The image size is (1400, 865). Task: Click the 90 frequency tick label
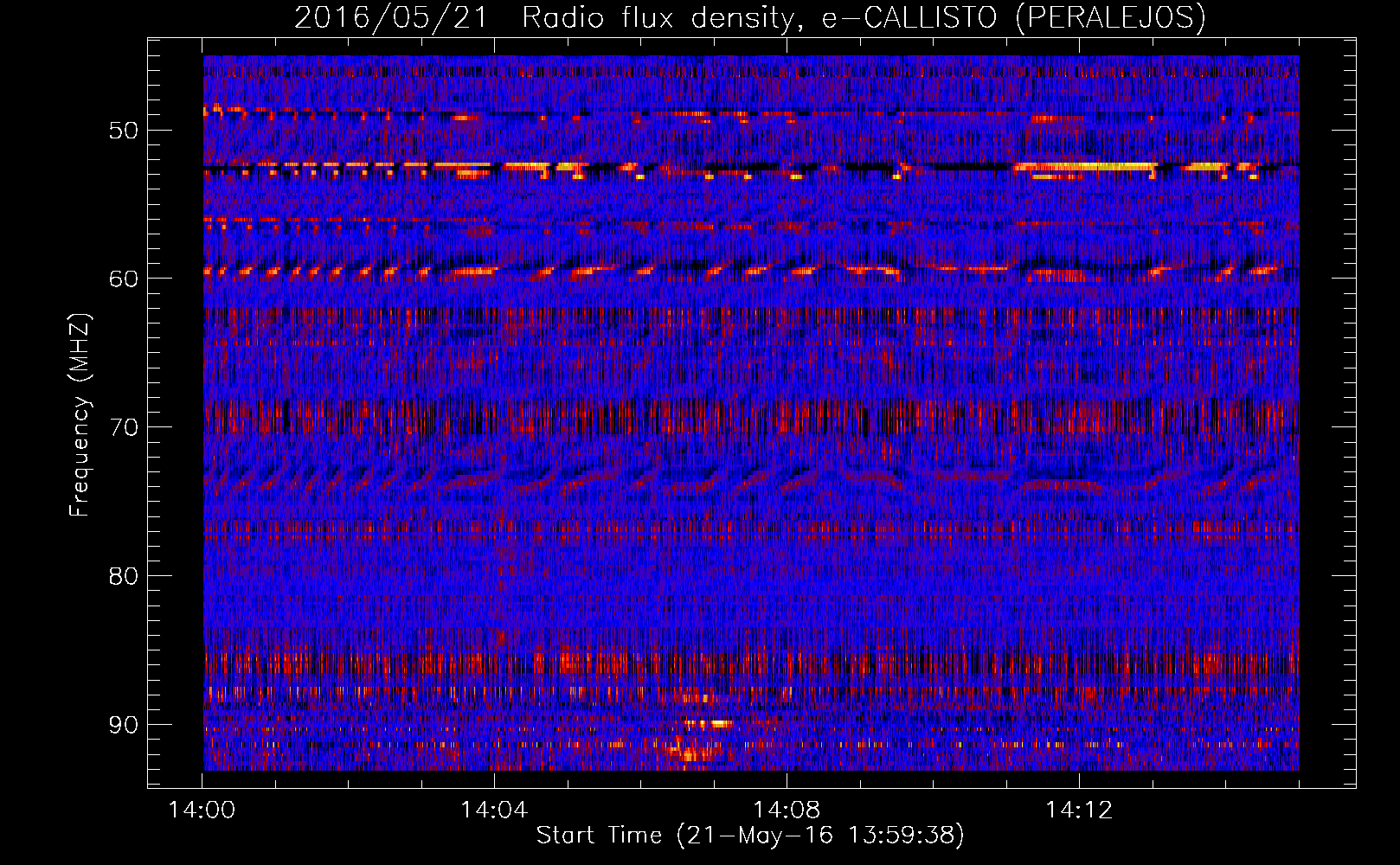click(123, 724)
